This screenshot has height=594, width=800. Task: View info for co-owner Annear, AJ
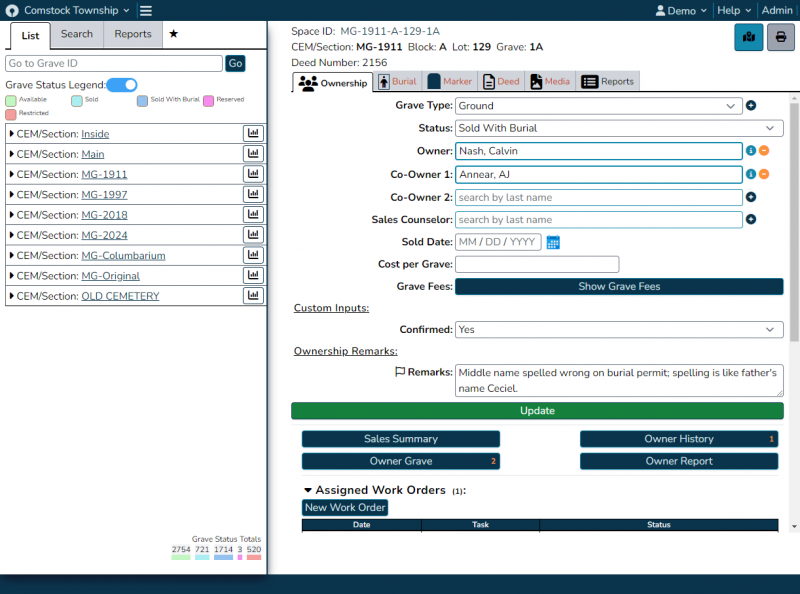coord(751,174)
